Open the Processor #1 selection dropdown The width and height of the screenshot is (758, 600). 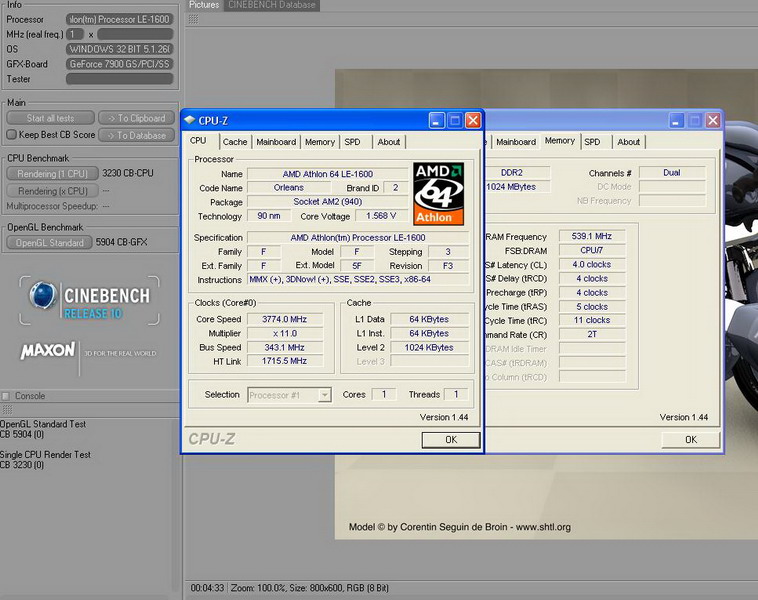coord(325,395)
